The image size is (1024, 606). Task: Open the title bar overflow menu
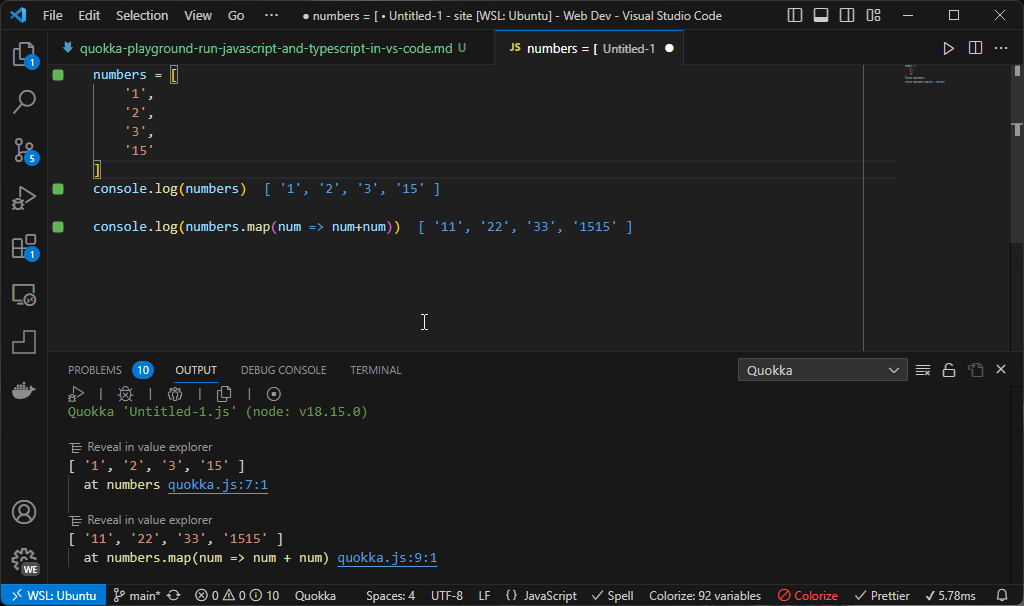point(271,15)
